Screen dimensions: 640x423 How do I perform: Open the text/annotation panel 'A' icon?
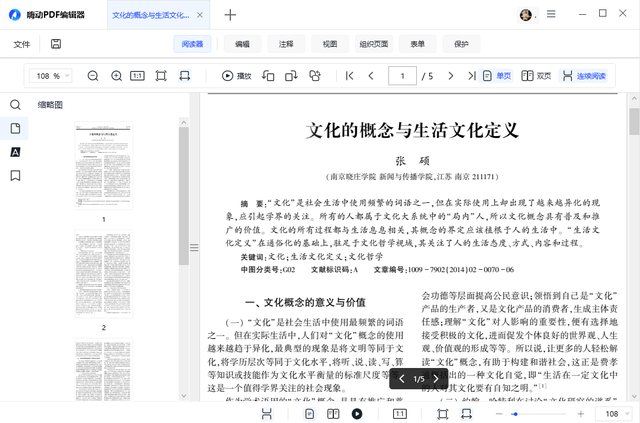coord(15,152)
